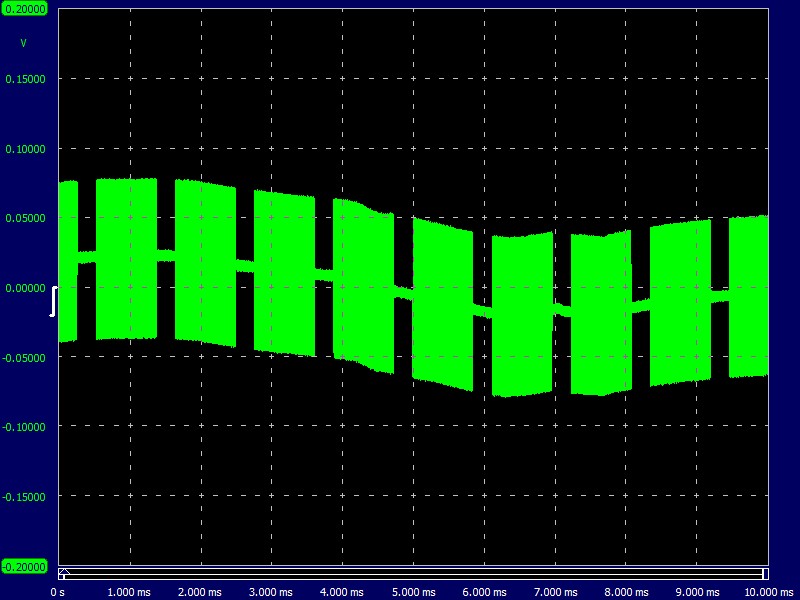Click the 0.05000 voltage axis label
Image resolution: width=800 pixels, height=600 pixels.
(25, 218)
